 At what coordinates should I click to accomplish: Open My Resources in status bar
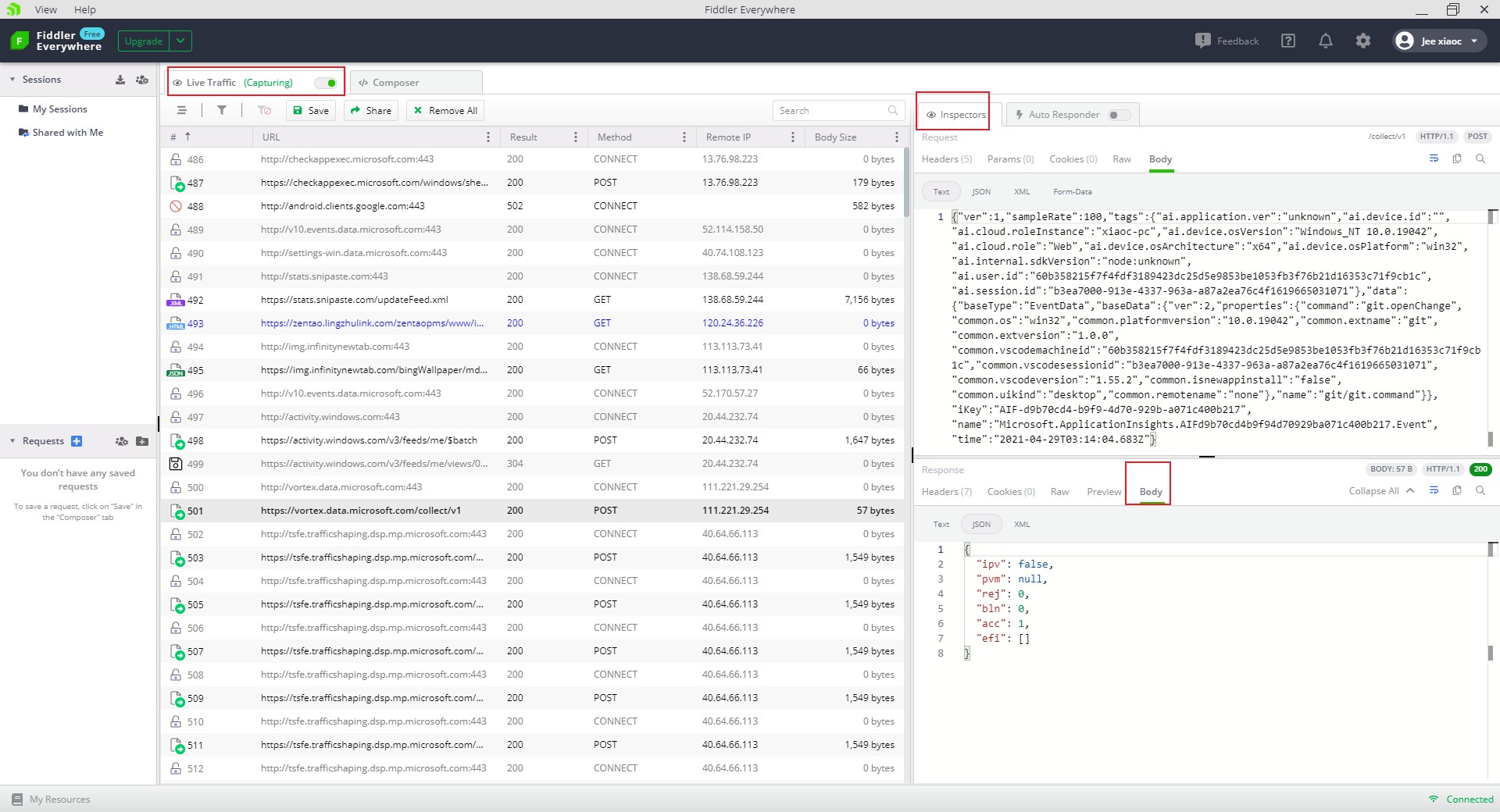coord(52,799)
